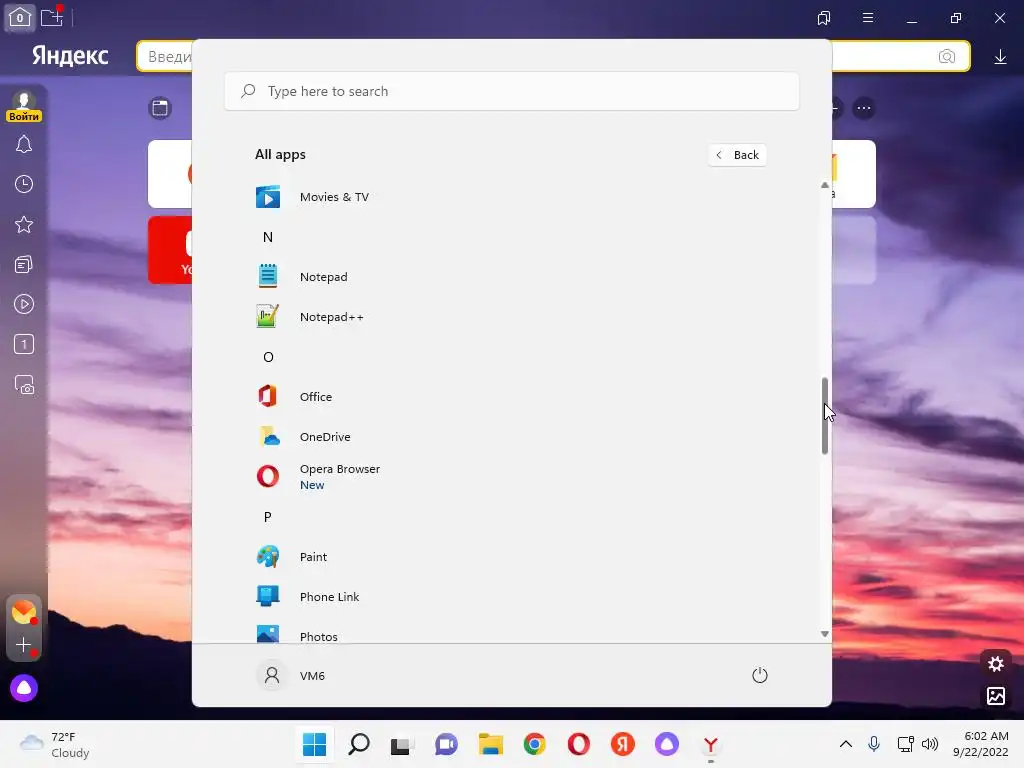
Task: Launch Alice assistant in Yandex sidebar
Action: click(x=24, y=688)
